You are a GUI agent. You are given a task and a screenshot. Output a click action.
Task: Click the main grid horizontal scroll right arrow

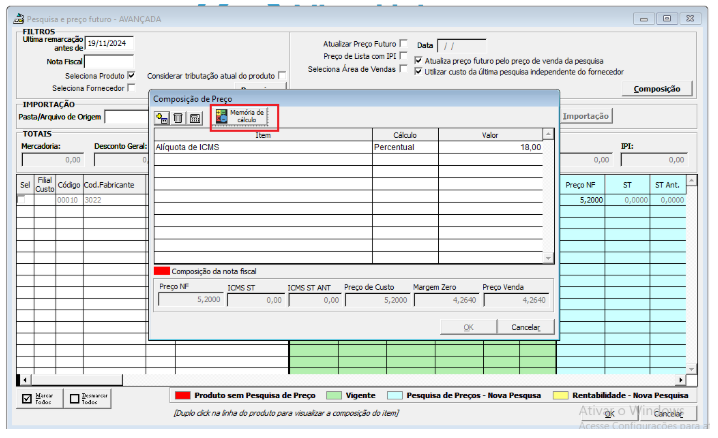tap(681, 379)
